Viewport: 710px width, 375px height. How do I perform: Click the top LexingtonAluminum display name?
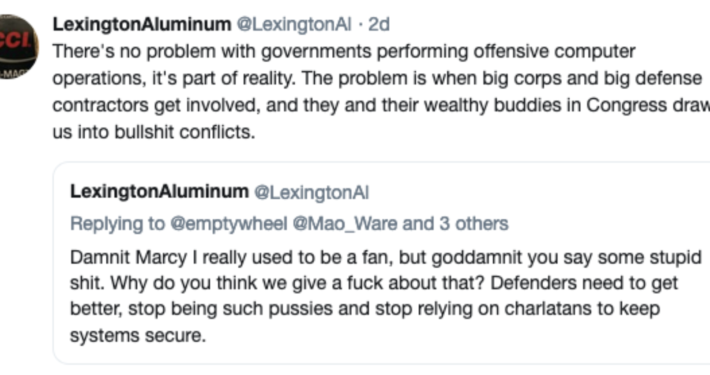click(142, 24)
